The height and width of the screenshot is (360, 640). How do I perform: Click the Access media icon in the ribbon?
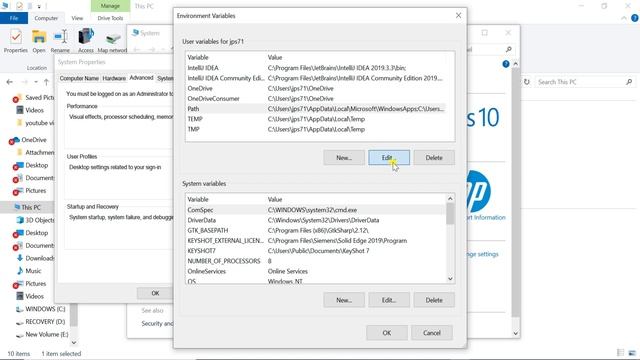coord(86,41)
